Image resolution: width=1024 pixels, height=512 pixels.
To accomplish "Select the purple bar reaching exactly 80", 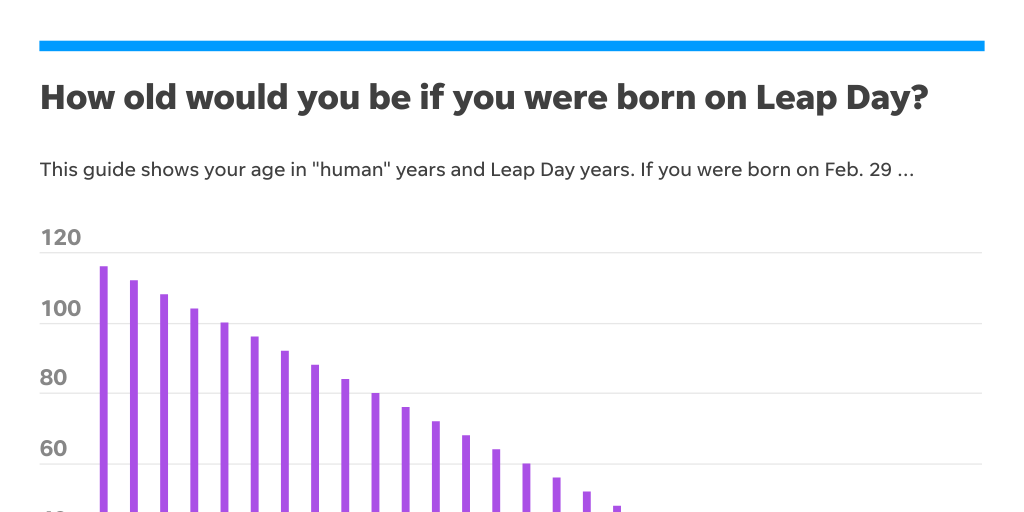I will [x=375, y=451].
